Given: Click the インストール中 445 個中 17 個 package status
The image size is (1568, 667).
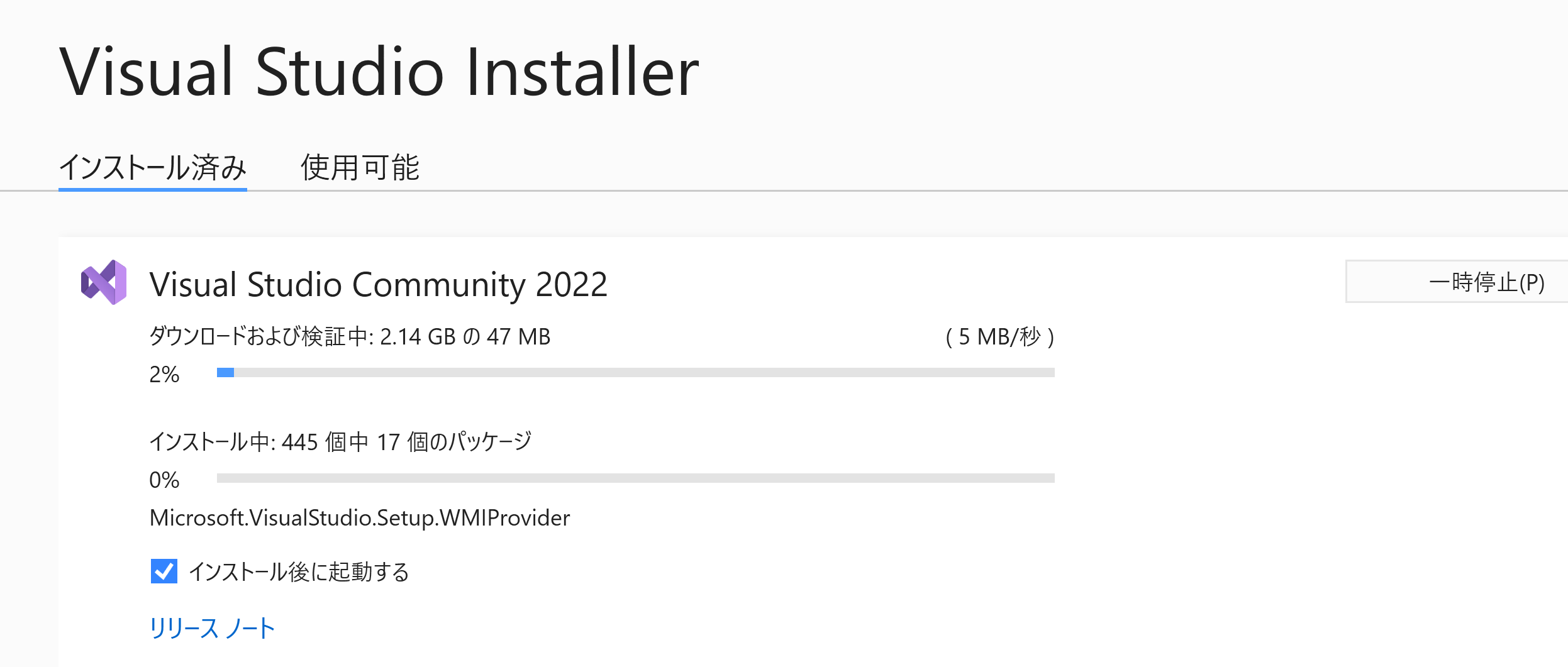Looking at the screenshot, I should click(x=340, y=441).
